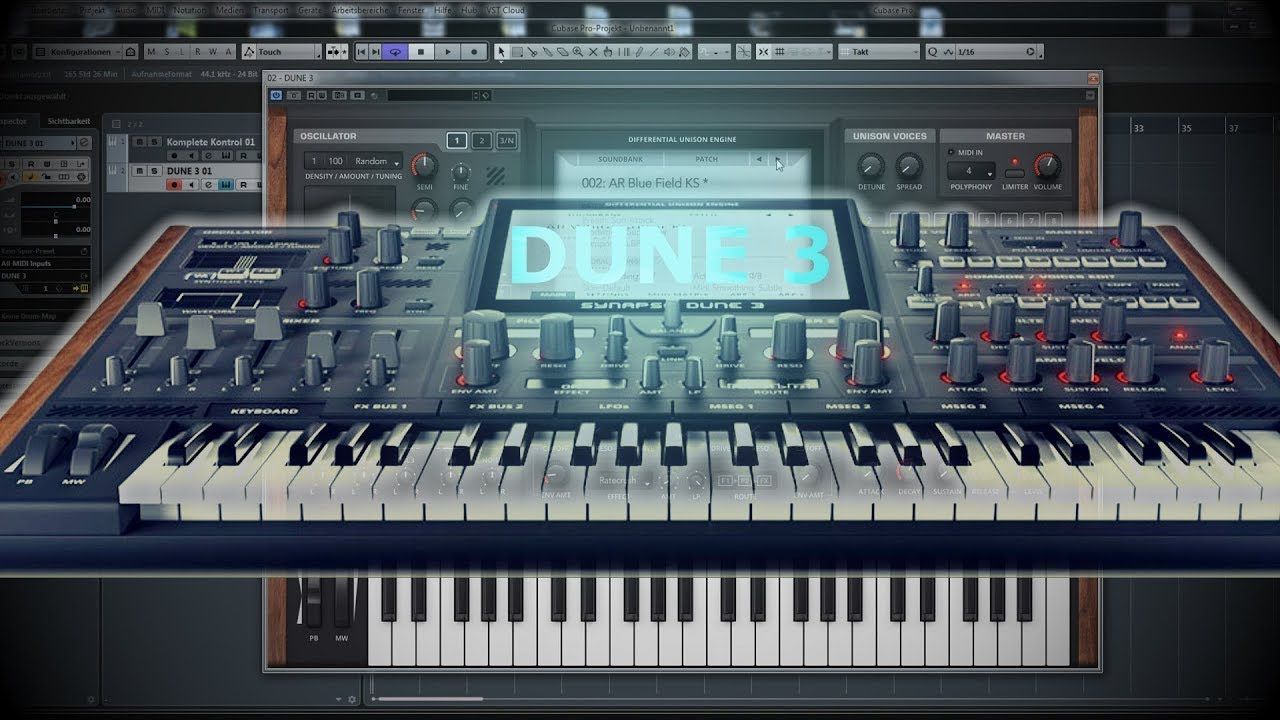The height and width of the screenshot is (720, 1280).
Task: Solo the DUNE 3 01 track
Action: coord(155,171)
